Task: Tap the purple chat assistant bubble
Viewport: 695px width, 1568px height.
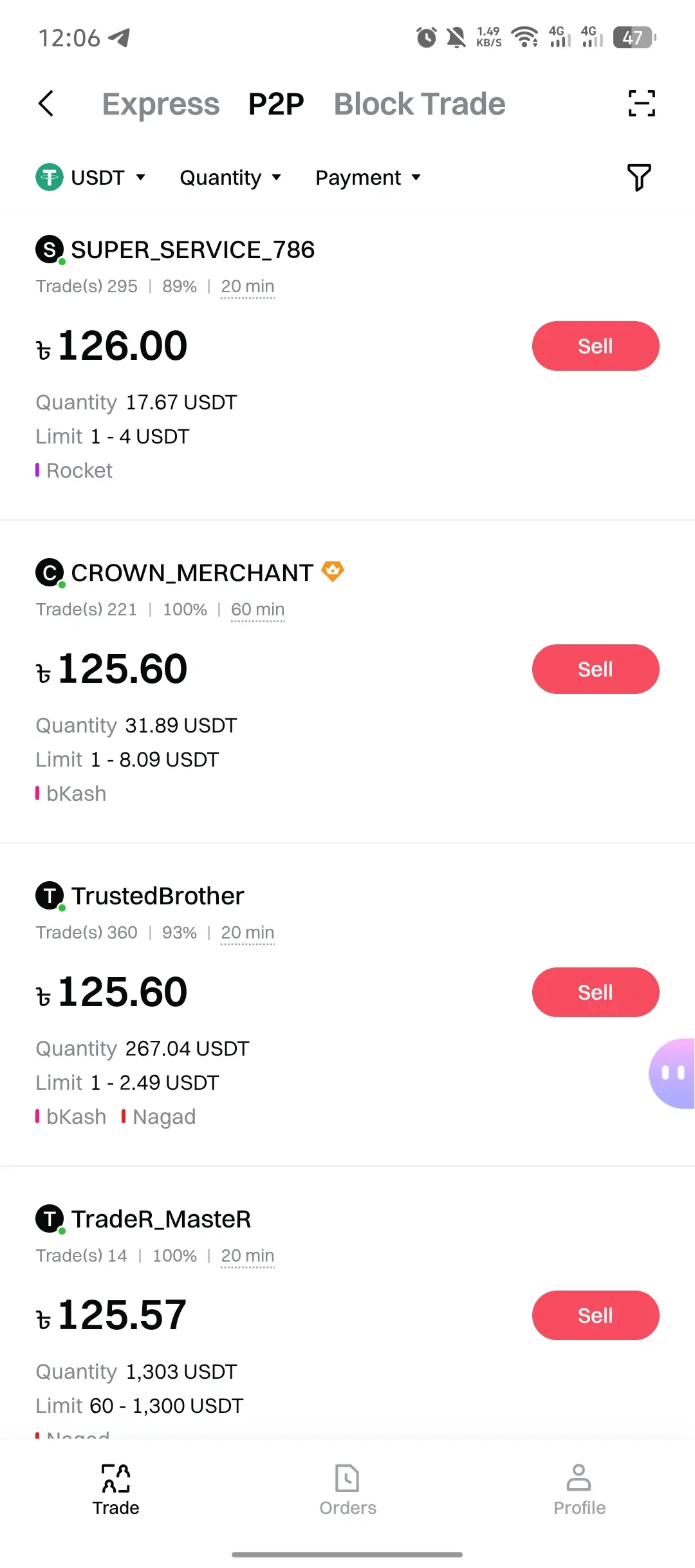Action: click(x=672, y=1073)
